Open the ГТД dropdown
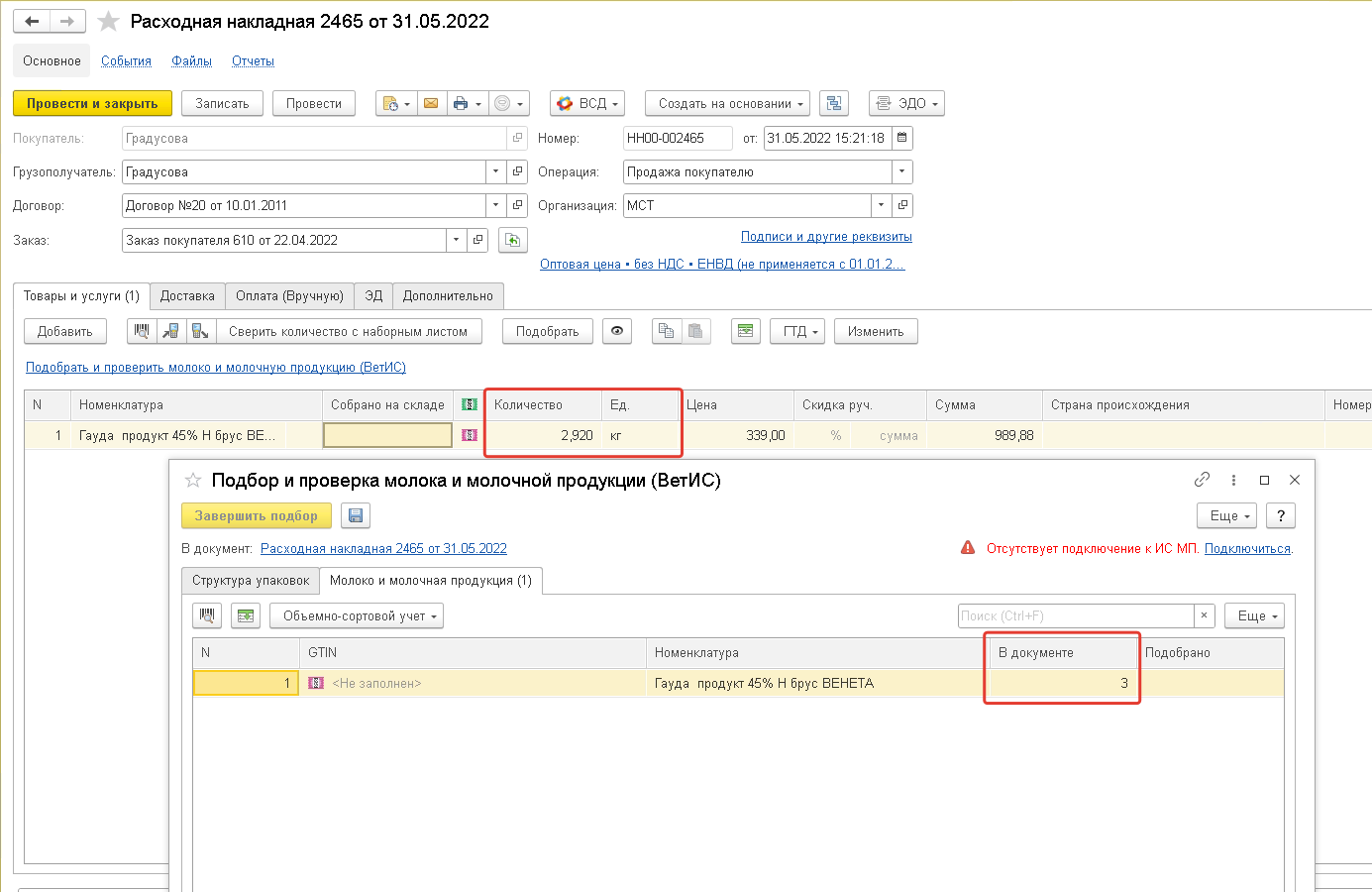1372x892 pixels. point(797,331)
